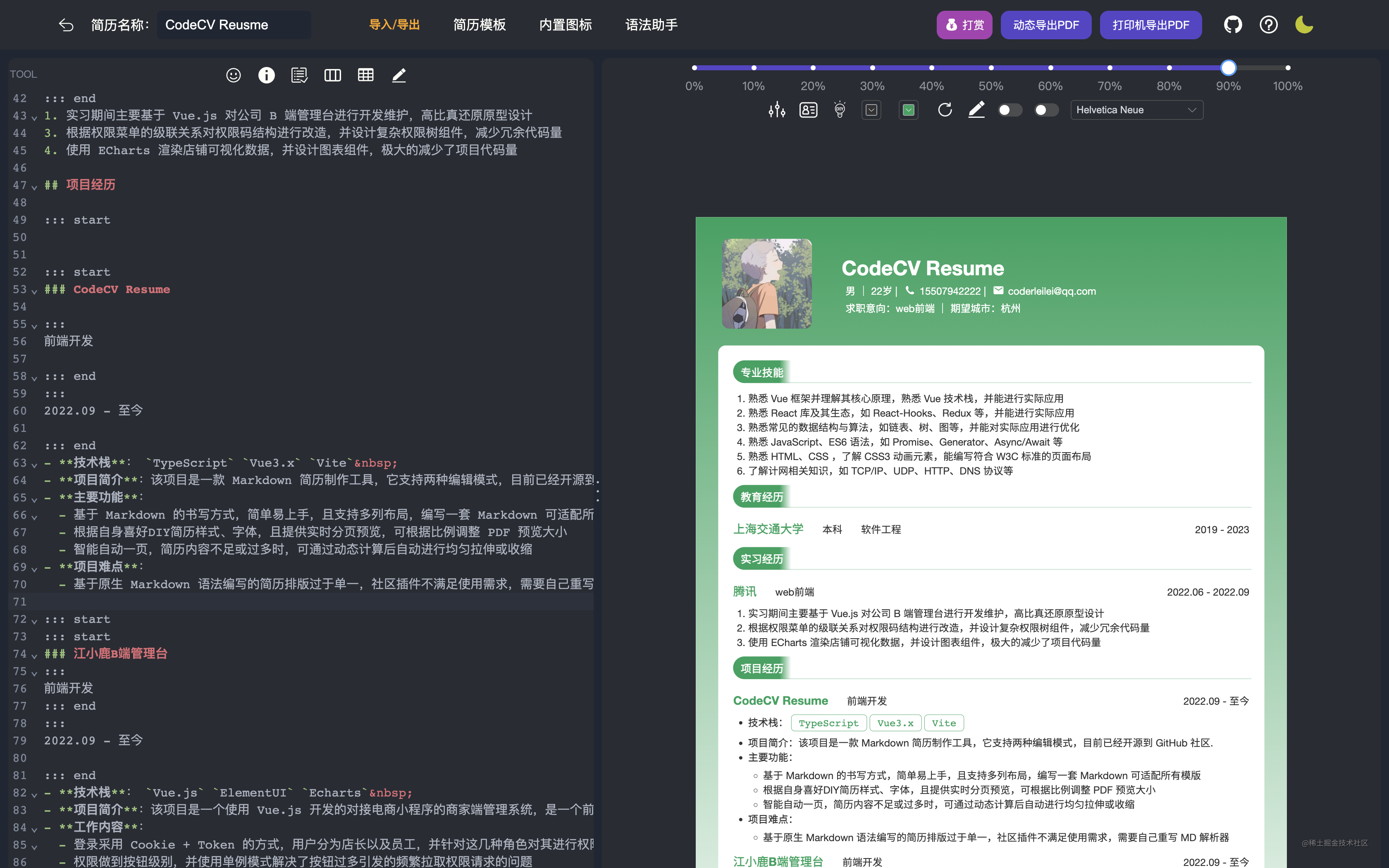Open the 简历模板 menu
The width and height of the screenshot is (1389, 868).
[479, 25]
